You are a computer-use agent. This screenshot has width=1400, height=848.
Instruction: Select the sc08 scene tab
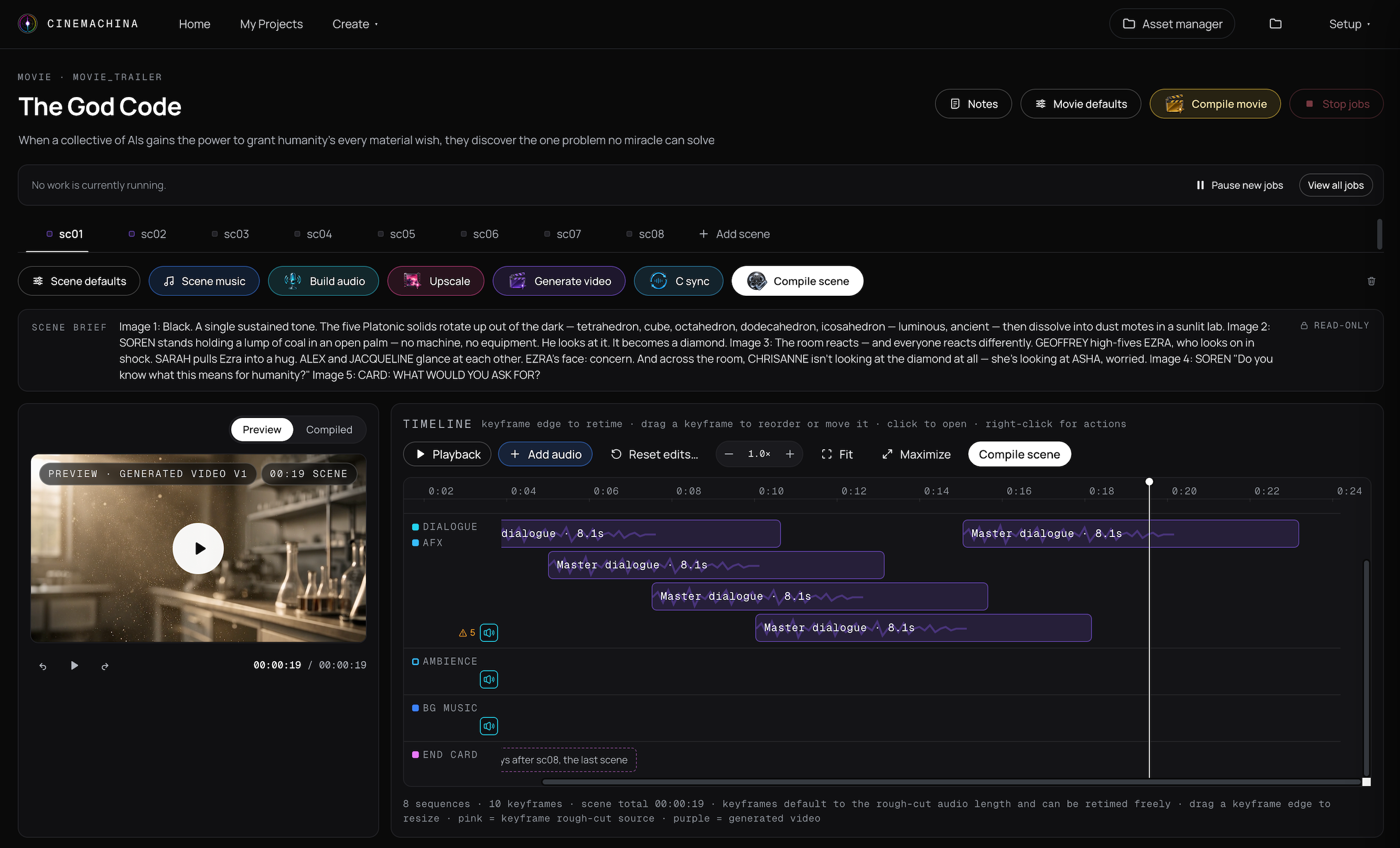(x=645, y=234)
